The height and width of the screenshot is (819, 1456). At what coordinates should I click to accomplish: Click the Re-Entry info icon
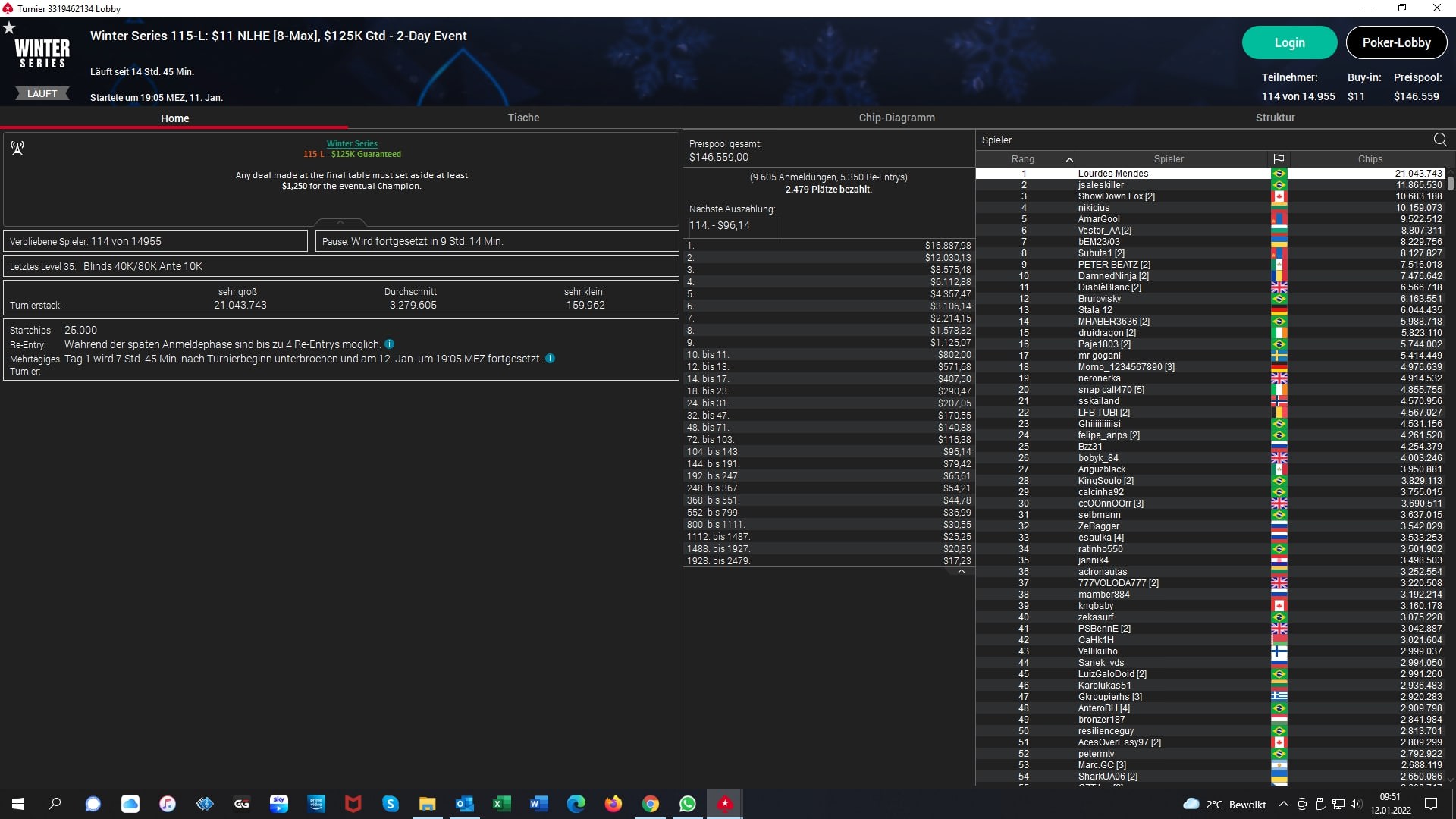389,344
